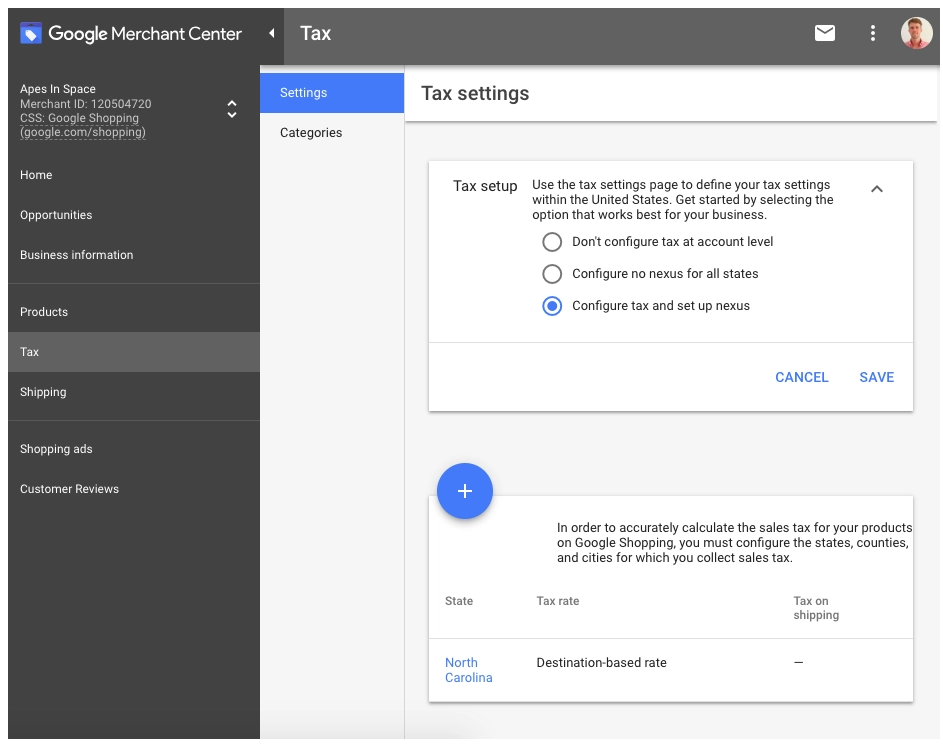943x746 pixels.
Task: Open the merchant account switcher arrows
Action: point(232,109)
